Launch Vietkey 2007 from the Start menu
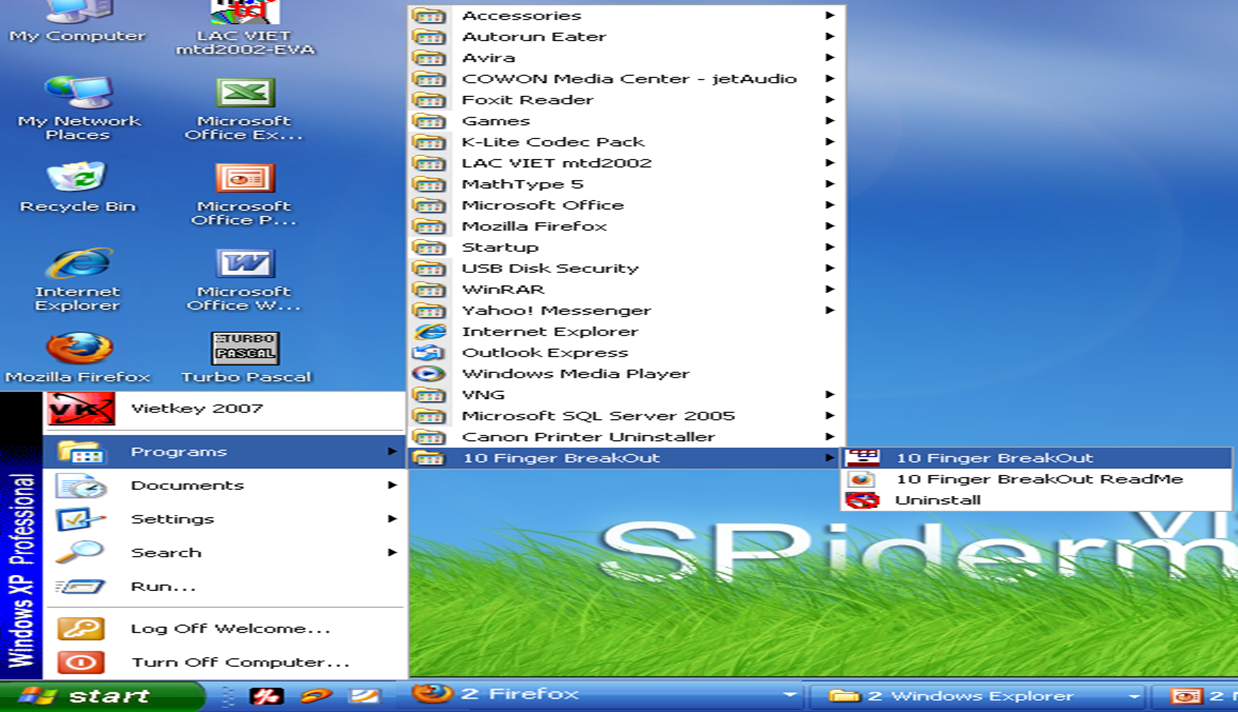 [x=225, y=408]
